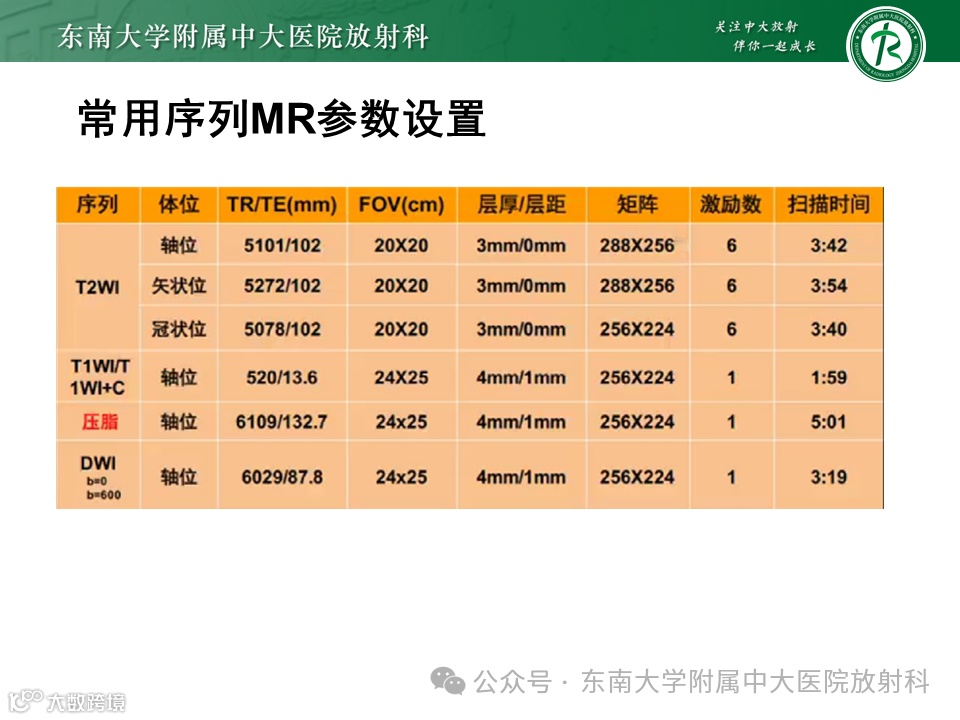
Task: Click the 3mm/0mm cell in 冠状位 row
Action: (x=522, y=329)
